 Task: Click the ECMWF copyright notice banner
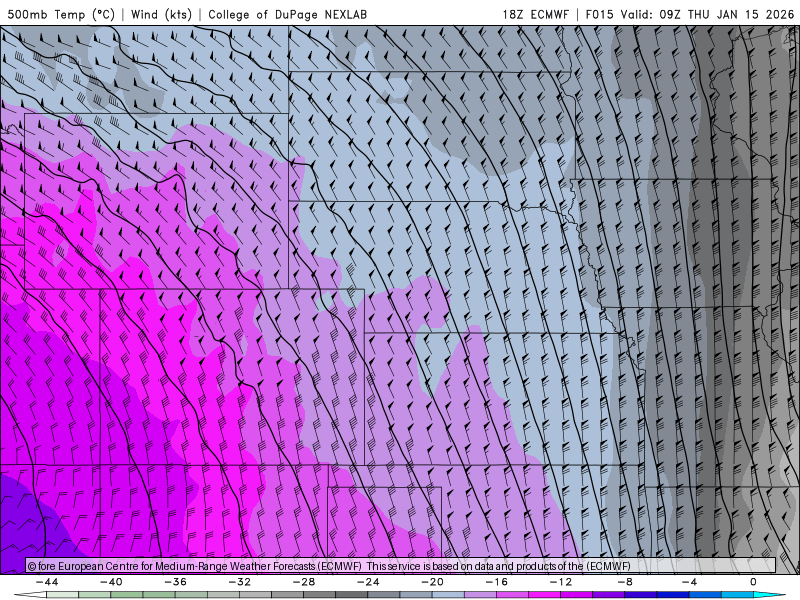[x=401, y=566]
